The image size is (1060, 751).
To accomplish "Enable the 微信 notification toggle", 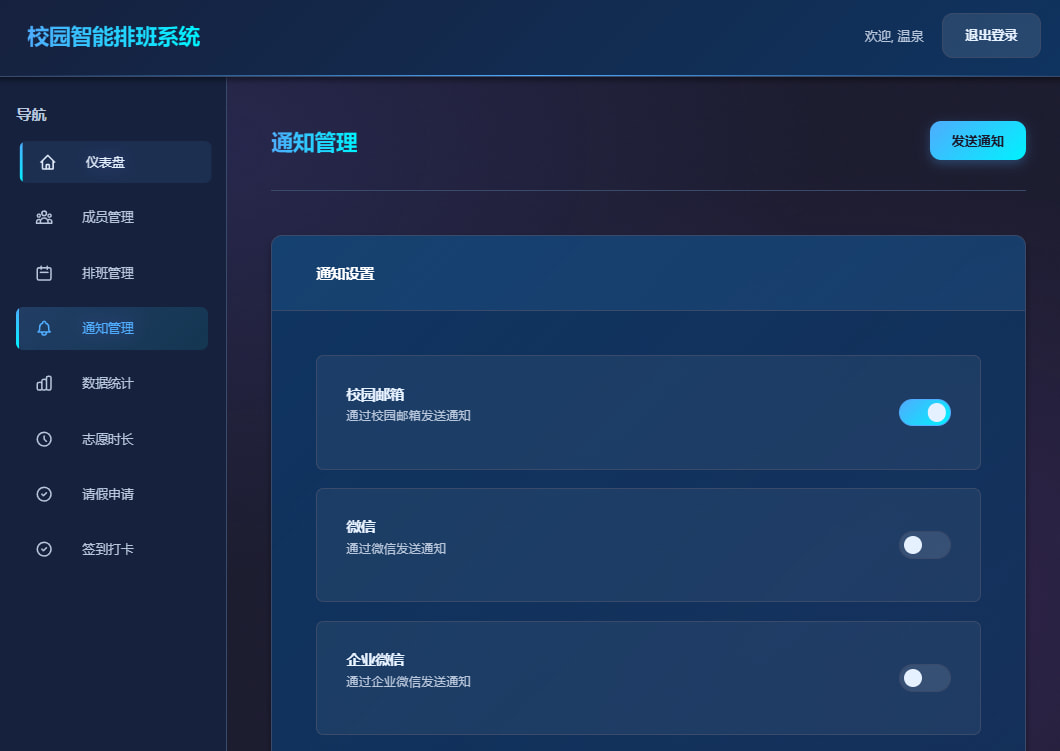I will (x=924, y=545).
